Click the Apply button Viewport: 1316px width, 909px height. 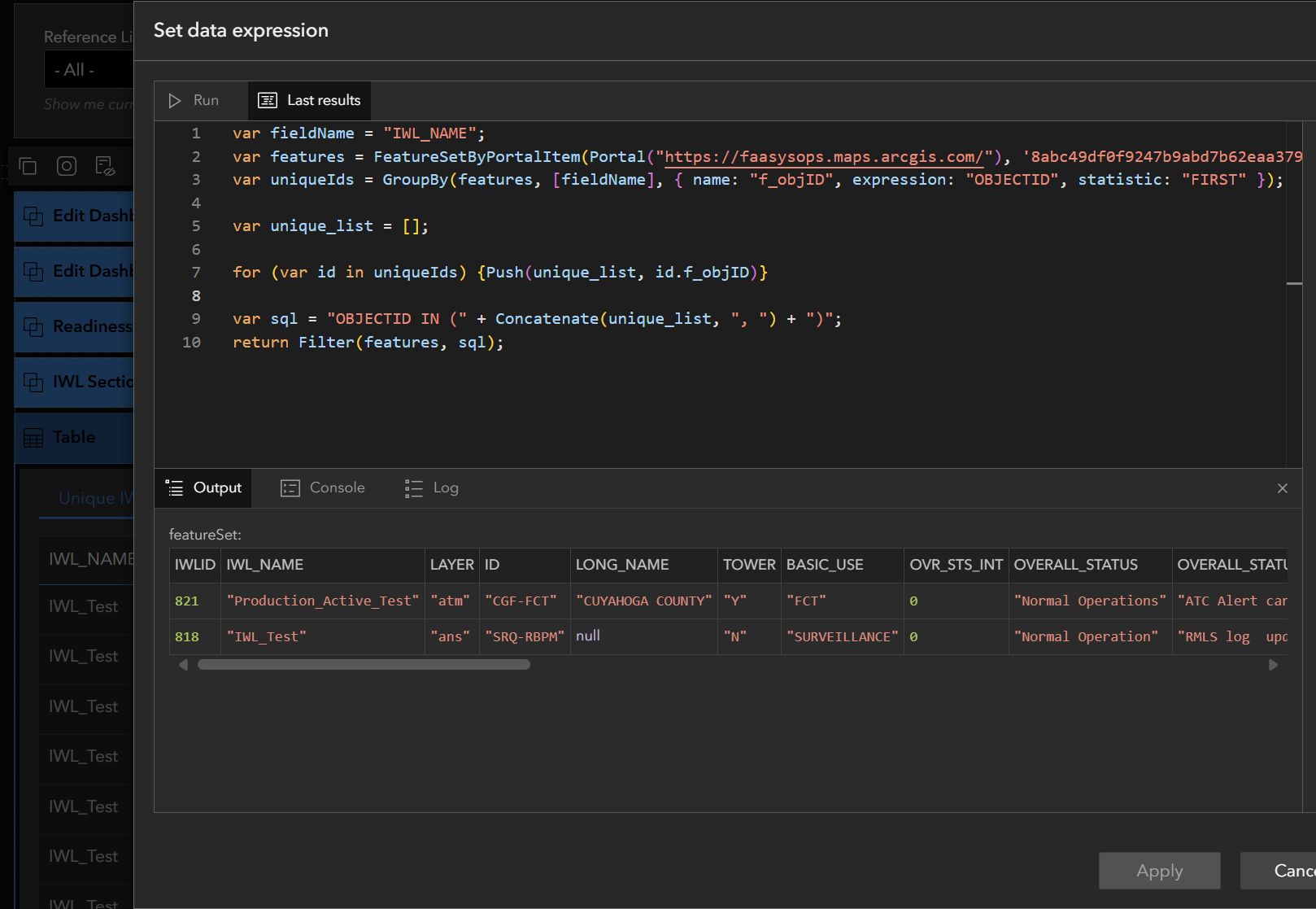tap(1159, 871)
